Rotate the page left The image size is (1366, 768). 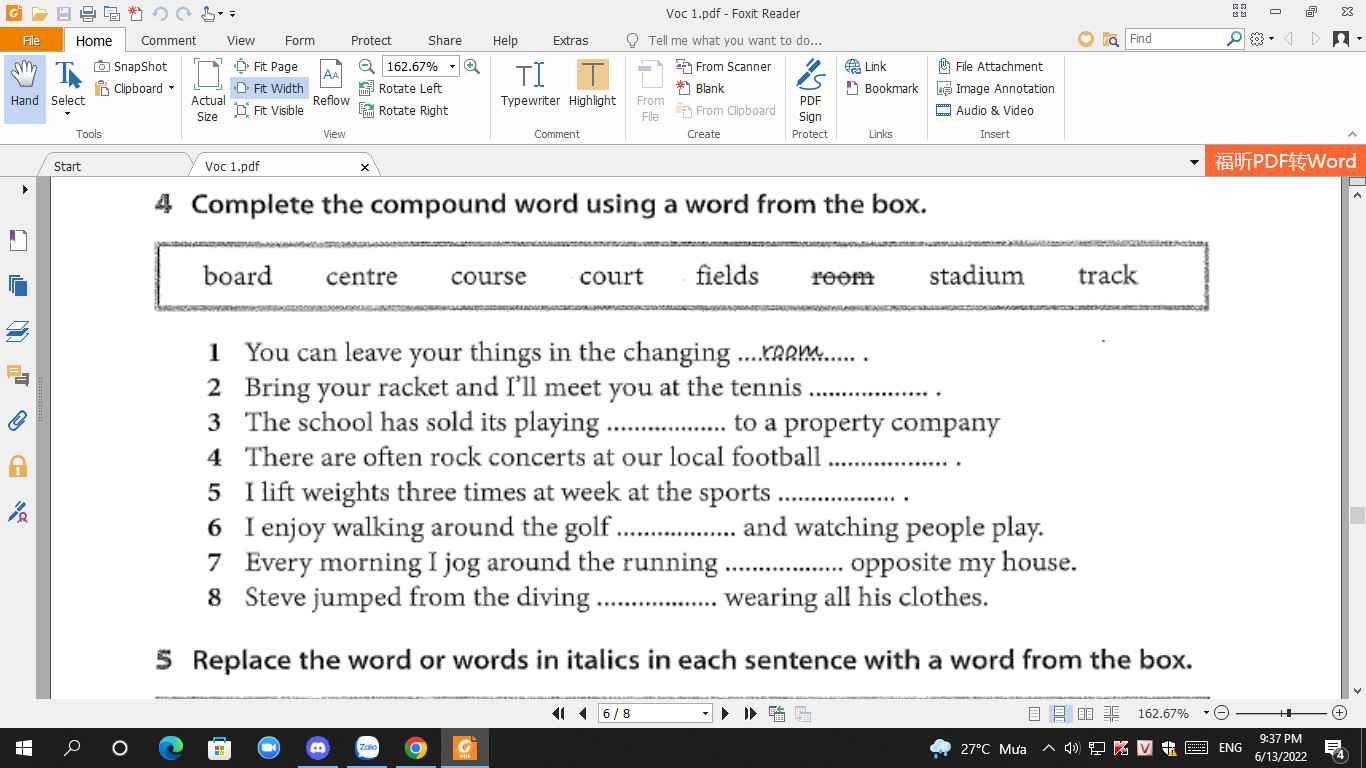(x=401, y=88)
